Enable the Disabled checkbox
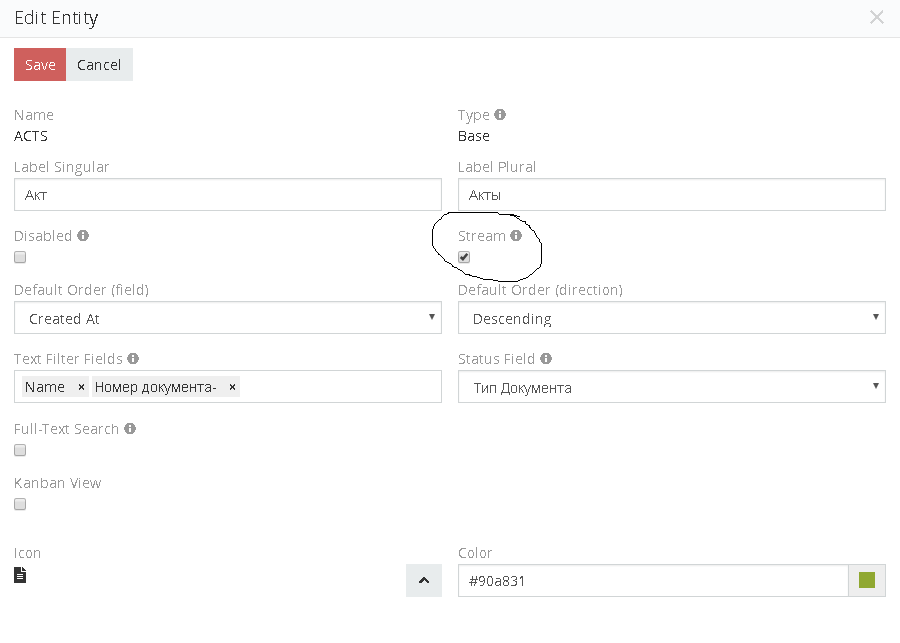Viewport: 900px width, 643px height. 20,258
